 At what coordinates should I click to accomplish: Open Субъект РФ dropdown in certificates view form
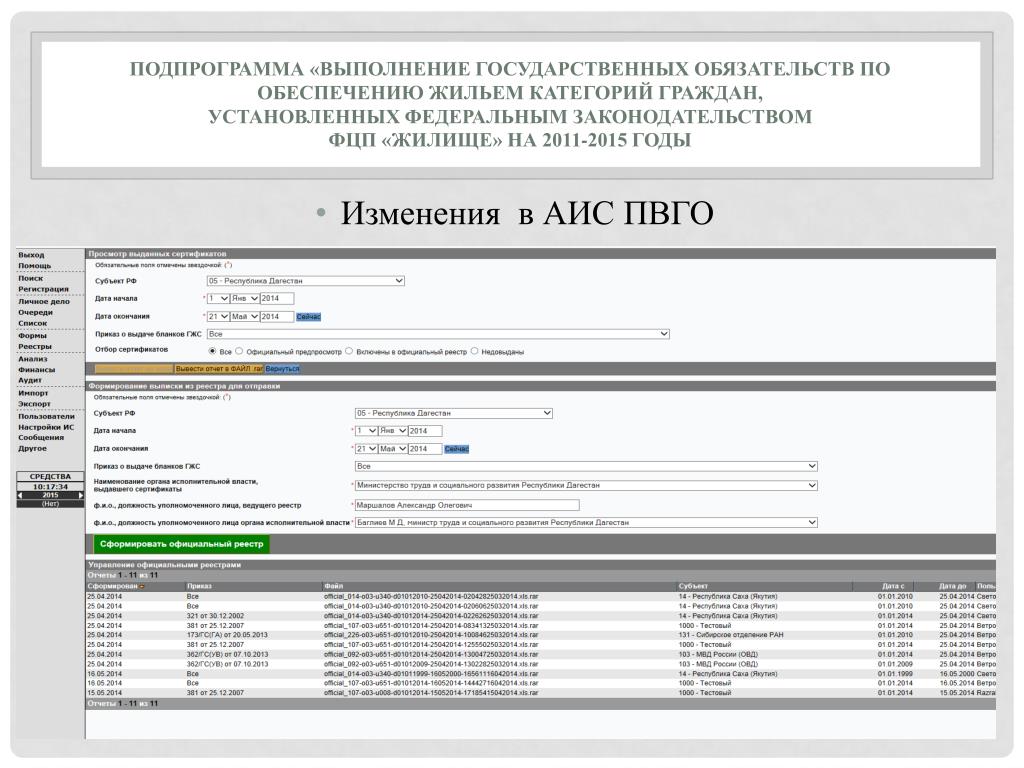pos(306,281)
